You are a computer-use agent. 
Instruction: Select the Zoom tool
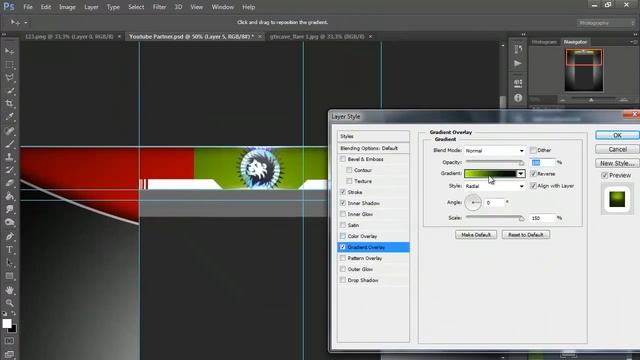click(x=9, y=303)
